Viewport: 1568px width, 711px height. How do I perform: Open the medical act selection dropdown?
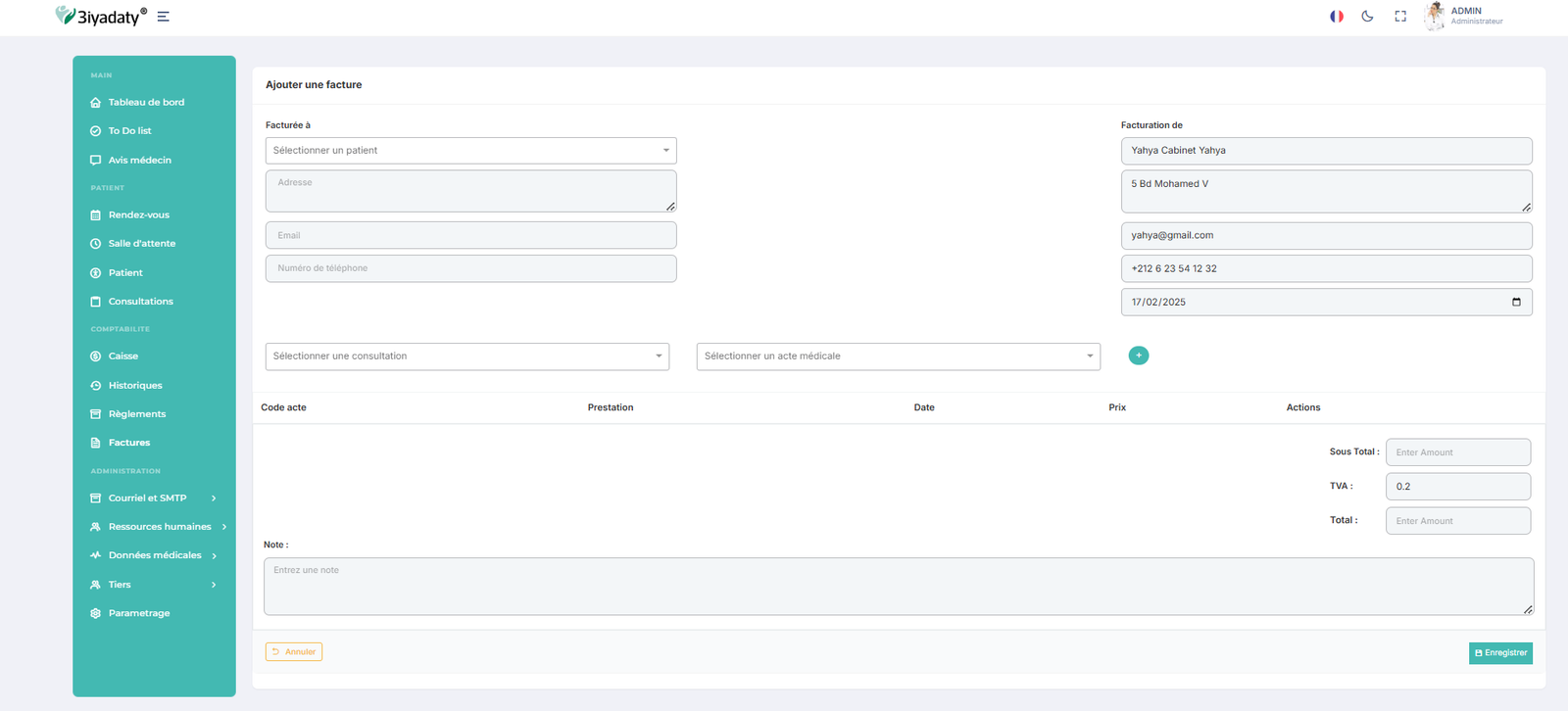pyautogui.click(x=898, y=356)
